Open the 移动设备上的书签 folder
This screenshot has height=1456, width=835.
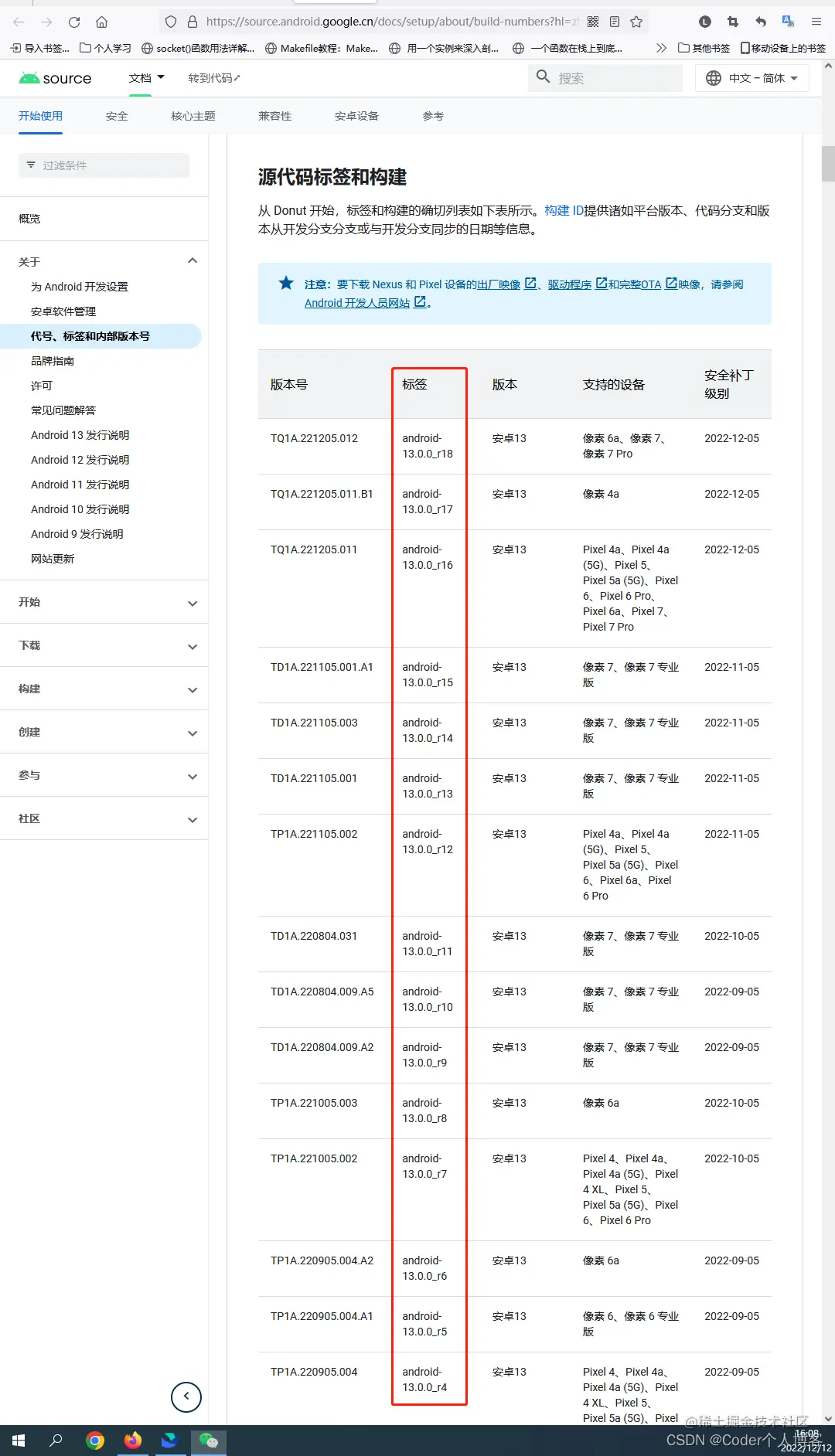point(782,48)
